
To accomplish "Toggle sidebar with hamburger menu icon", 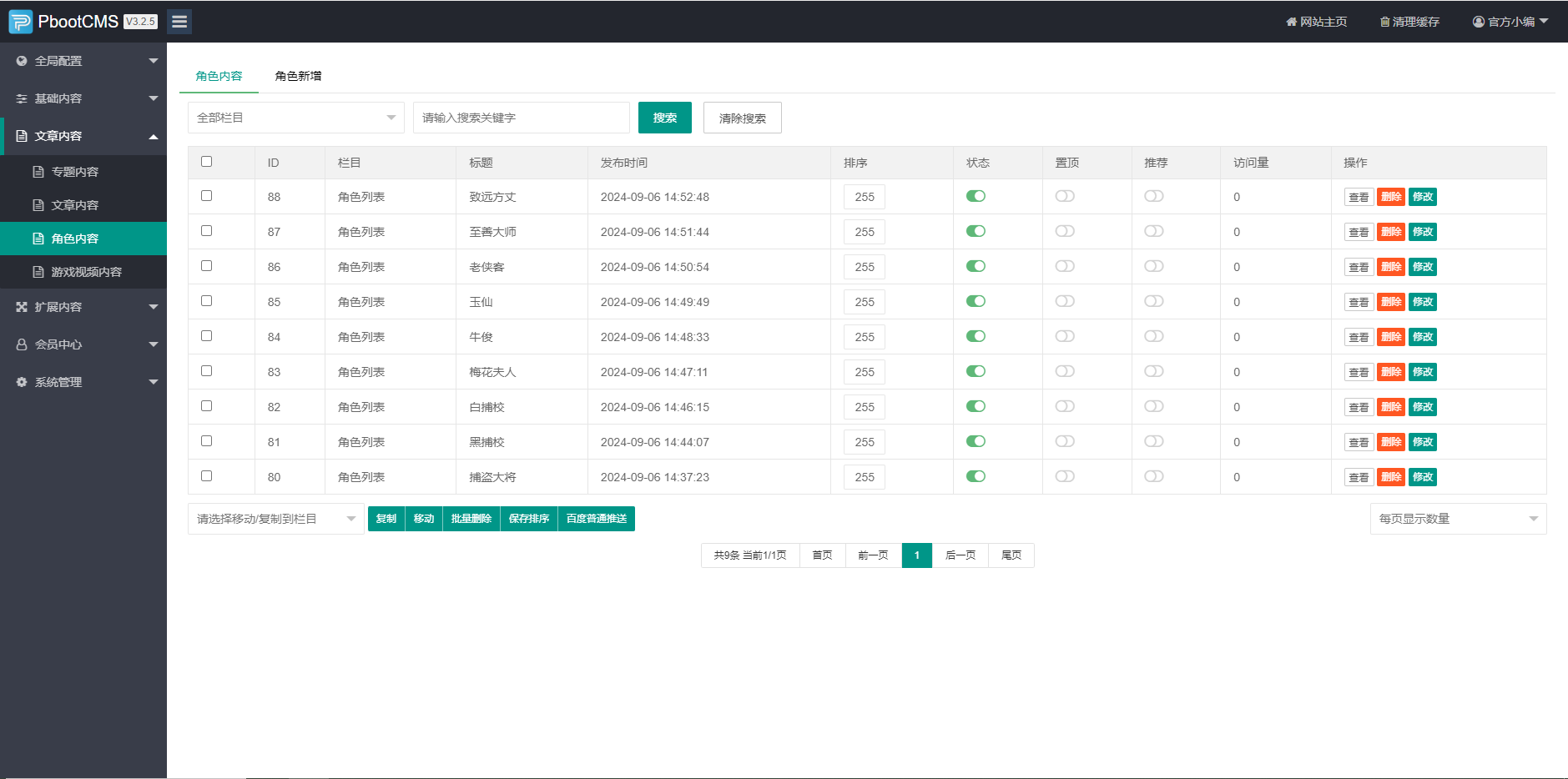I will tap(179, 22).
